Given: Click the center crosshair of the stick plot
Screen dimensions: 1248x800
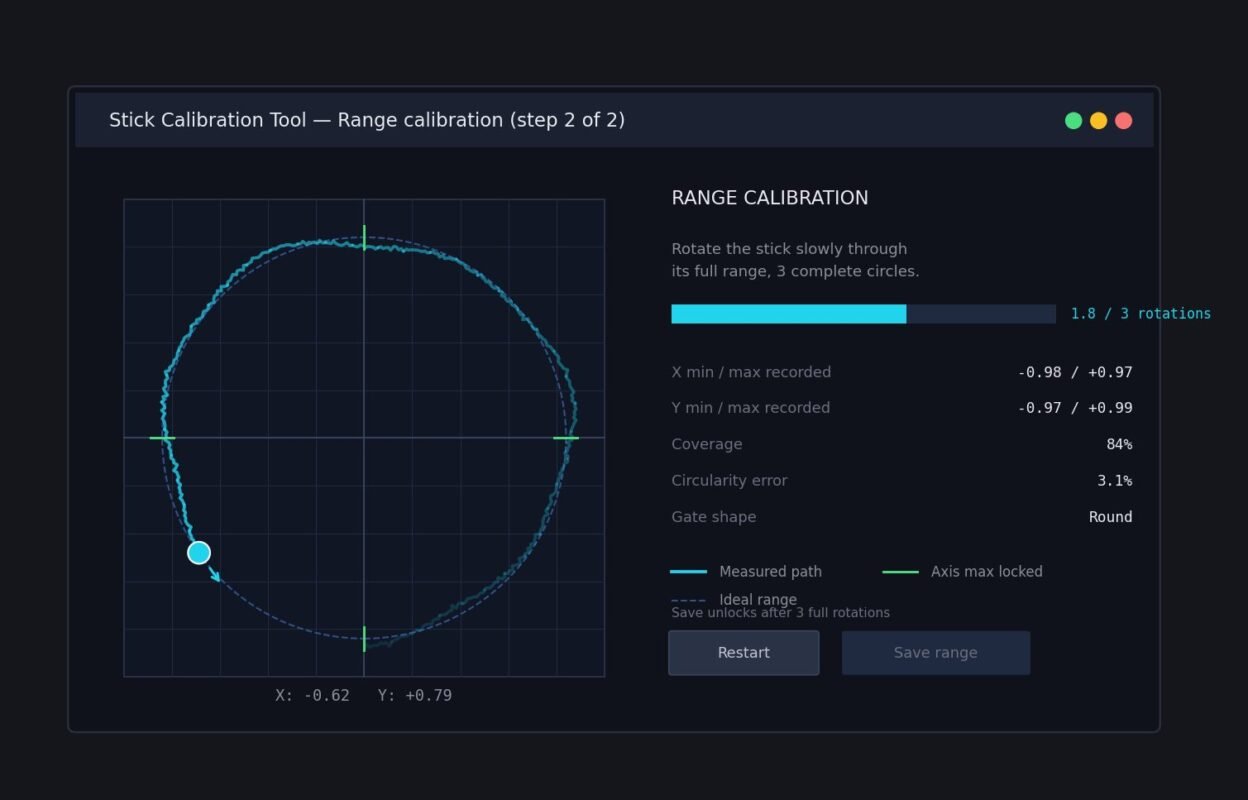Looking at the screenshot, I should (x=364, y=438).
